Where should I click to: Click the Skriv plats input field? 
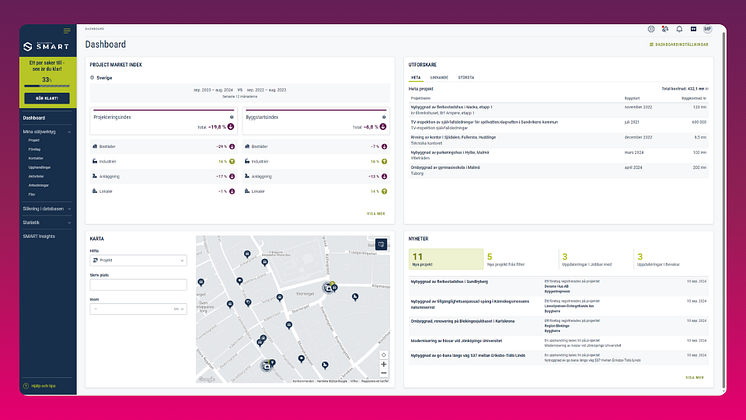click(138, 285)
